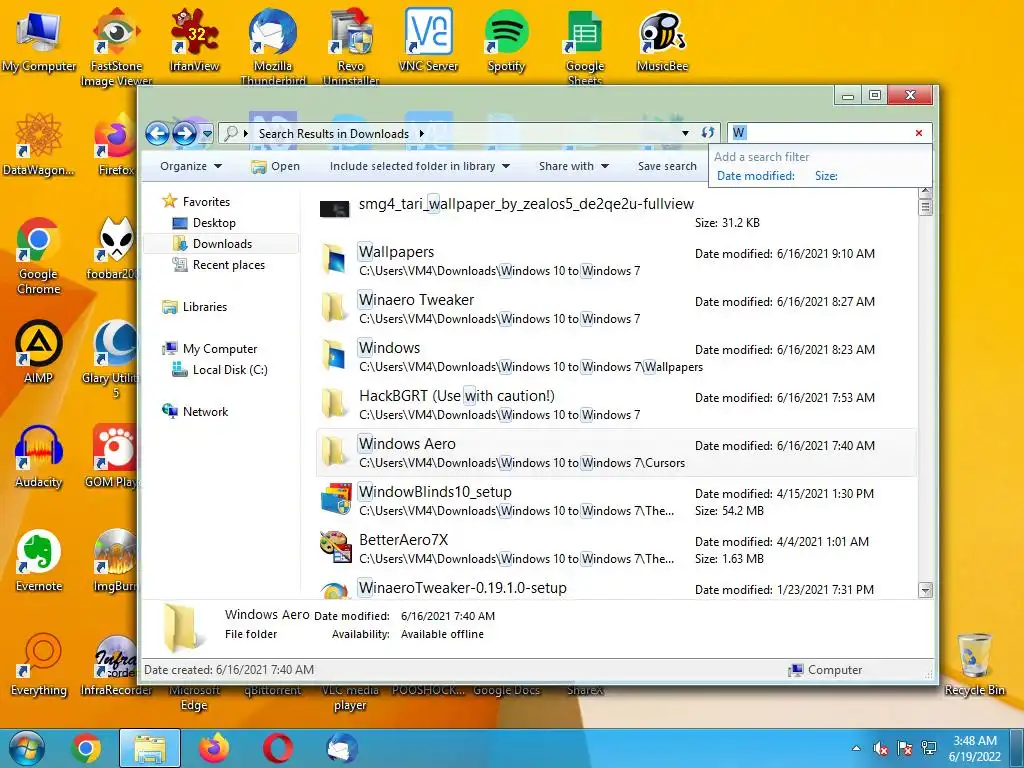Select the Wallpapers folder result

click(x=616, y=261)
